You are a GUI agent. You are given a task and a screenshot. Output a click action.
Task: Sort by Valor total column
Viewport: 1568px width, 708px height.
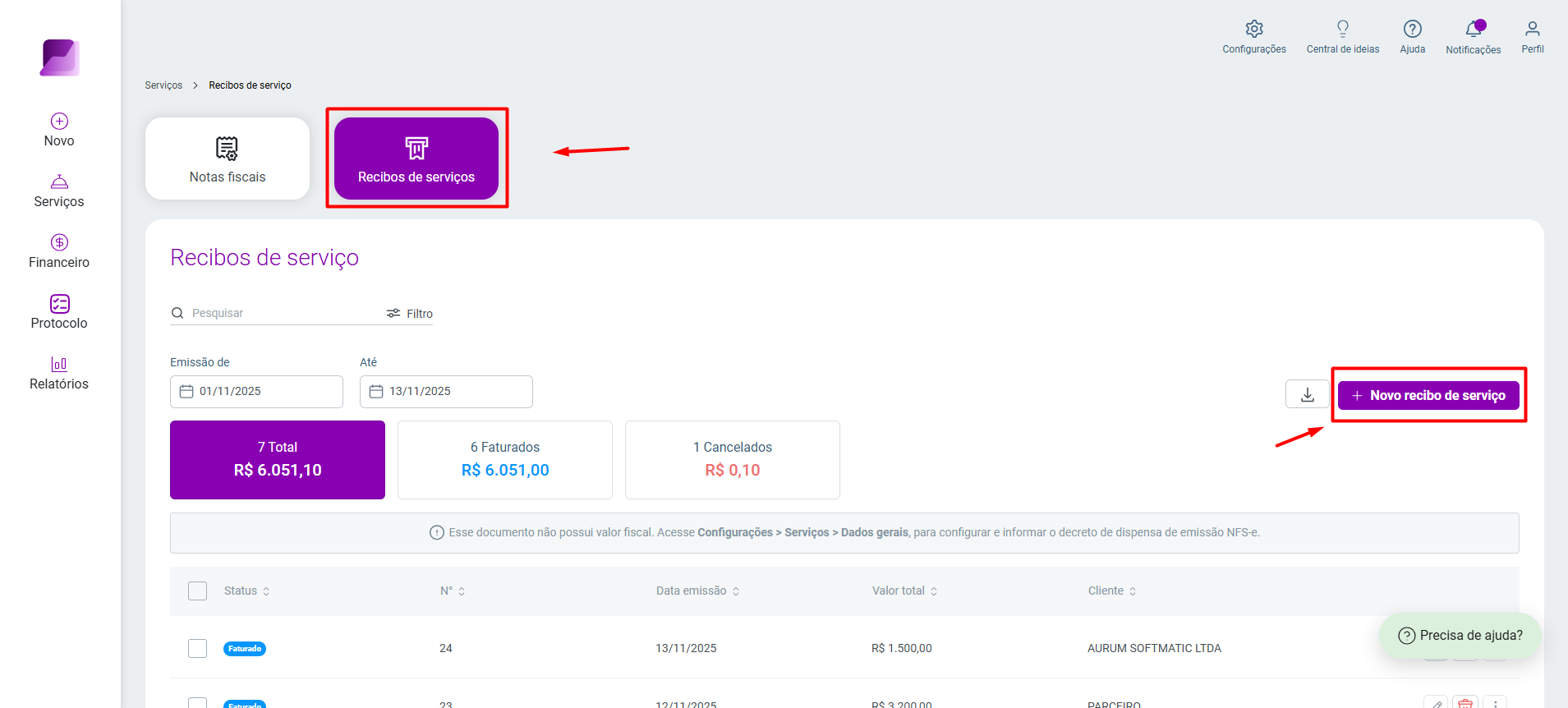click(904, 591)
